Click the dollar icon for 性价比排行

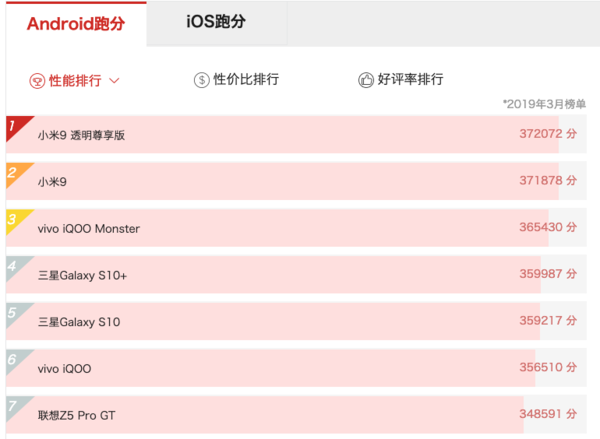201,80
